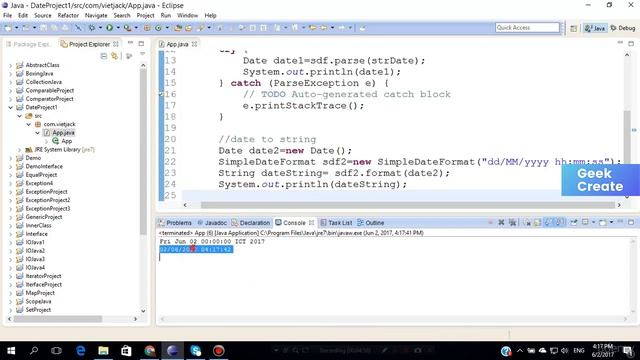
Task: Click the New Java Package icon
Action: click(x=147, y=28)
